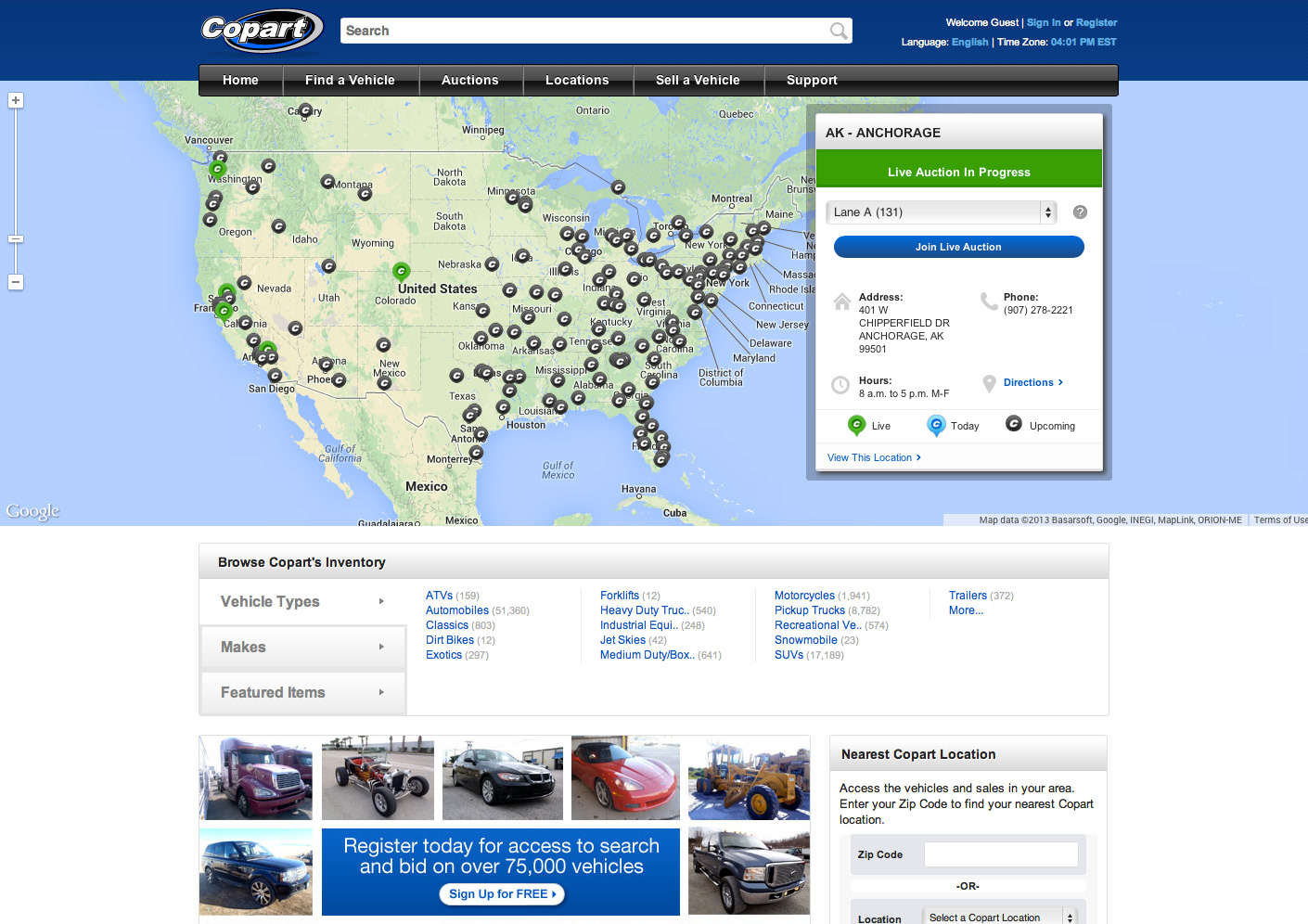This screenshot has height=924, width=1308.
Task: Open the Pickup Trucks inventory link
Action: point(810,610)
